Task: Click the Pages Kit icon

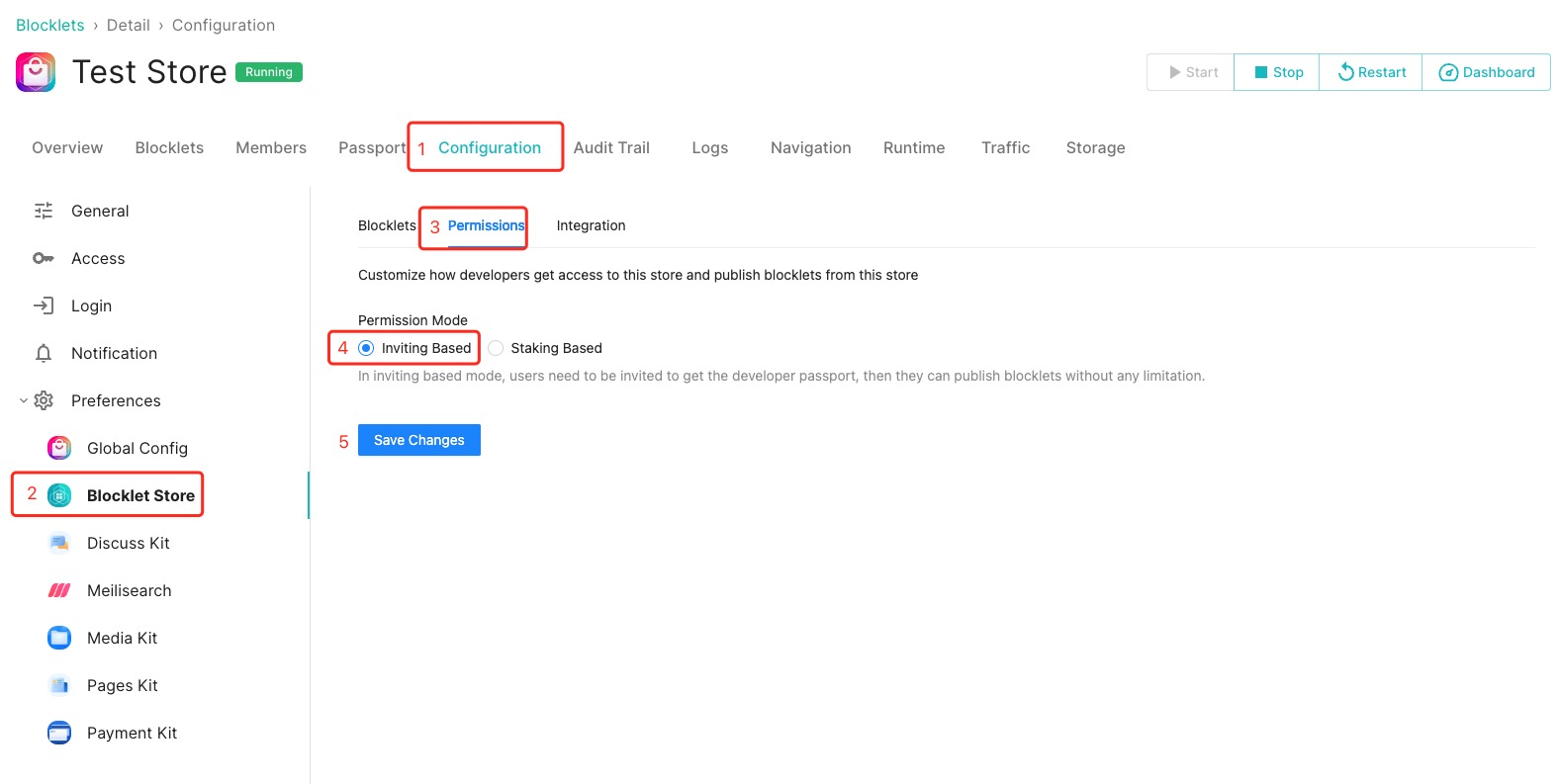Action: pos(59,685)
